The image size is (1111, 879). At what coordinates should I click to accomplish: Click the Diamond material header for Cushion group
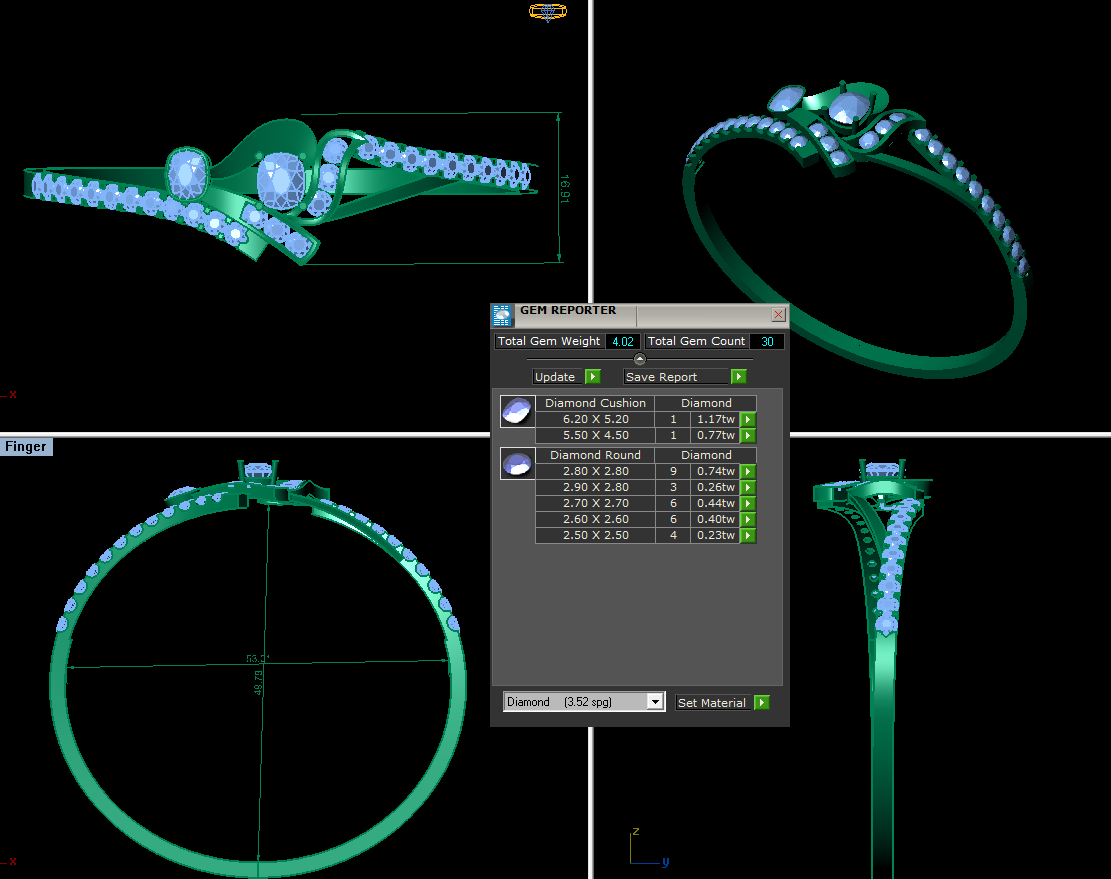coord(706,403)
